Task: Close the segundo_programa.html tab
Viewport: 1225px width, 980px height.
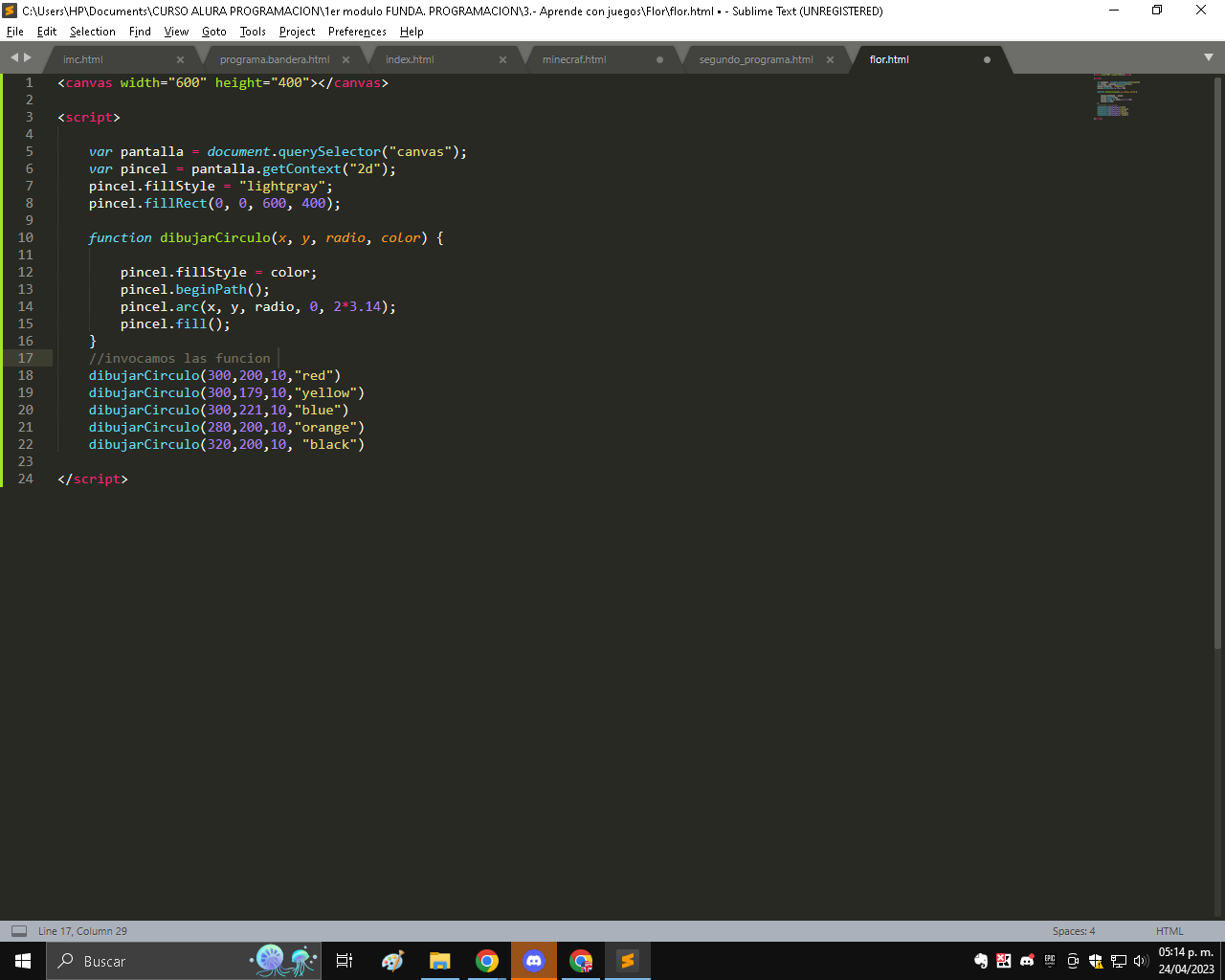Action: click(x=830, y=59)
